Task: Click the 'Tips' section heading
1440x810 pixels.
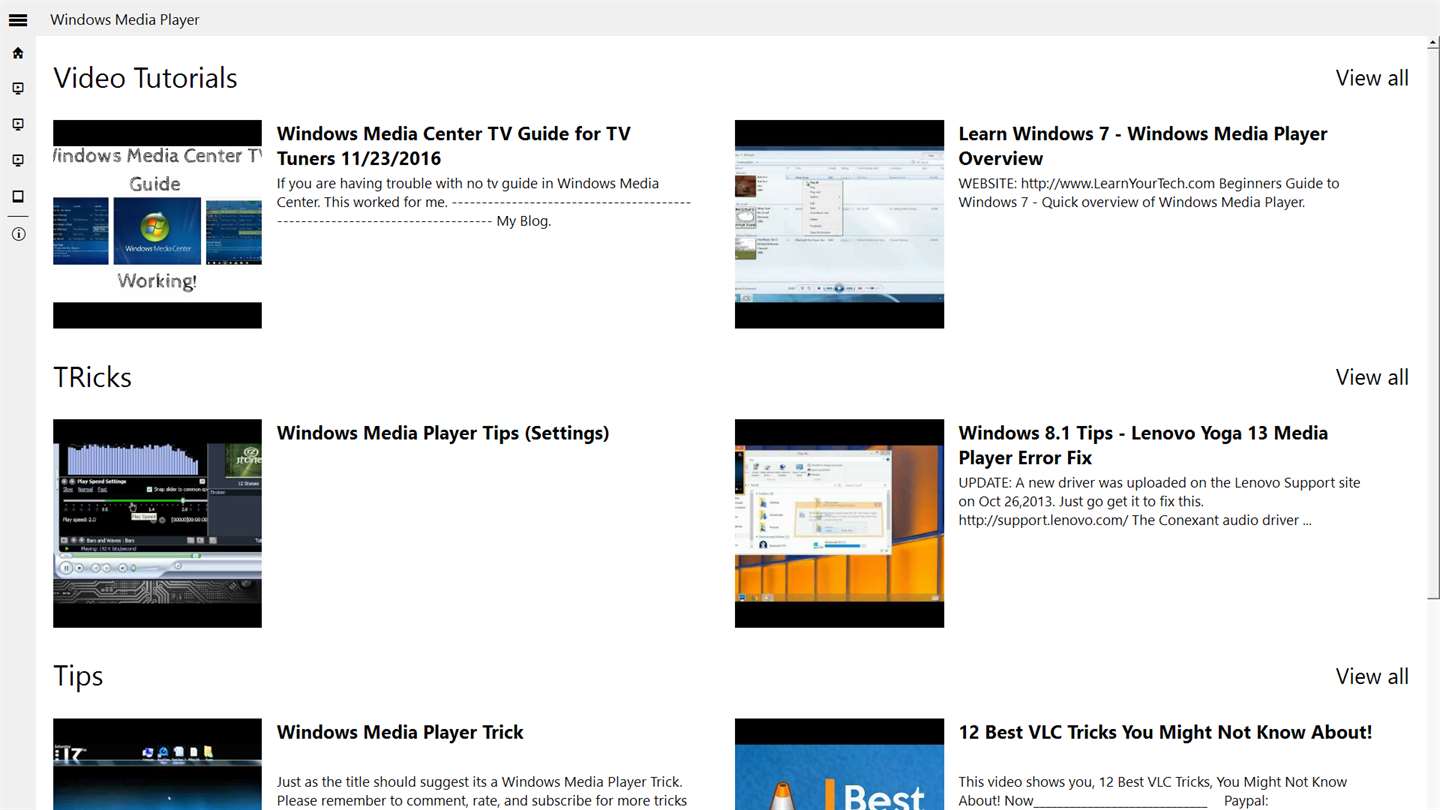Action: pyautogui.click(x=78, y=677)
